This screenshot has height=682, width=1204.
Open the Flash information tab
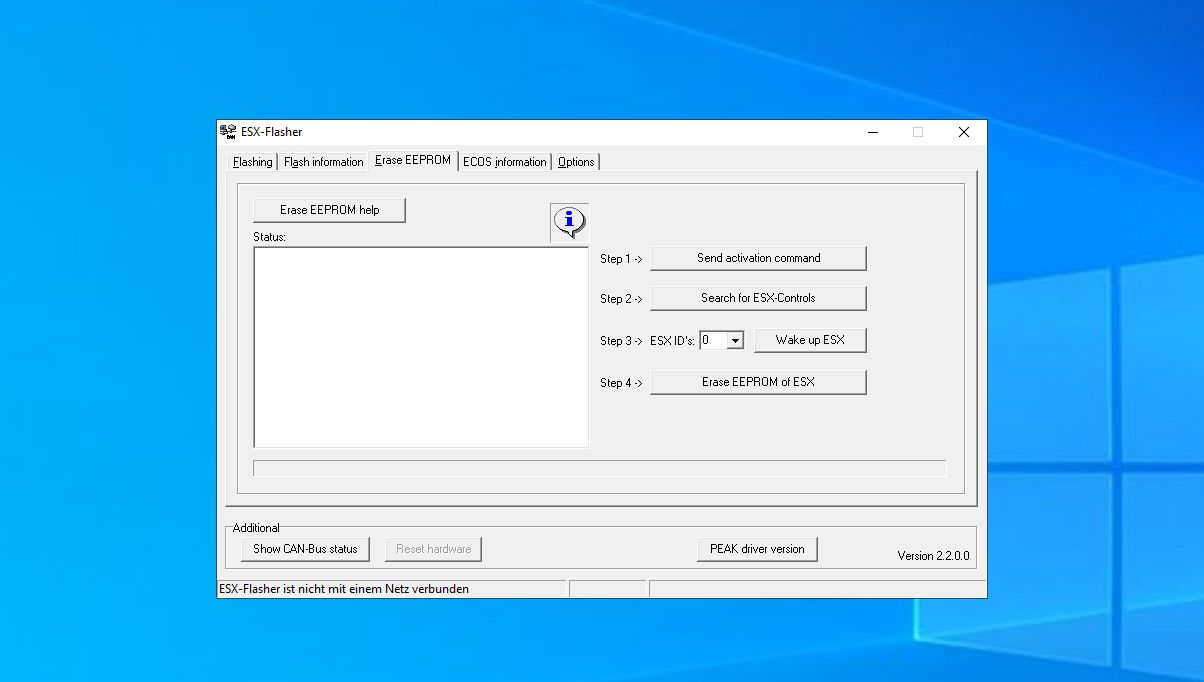click(323, 161)
